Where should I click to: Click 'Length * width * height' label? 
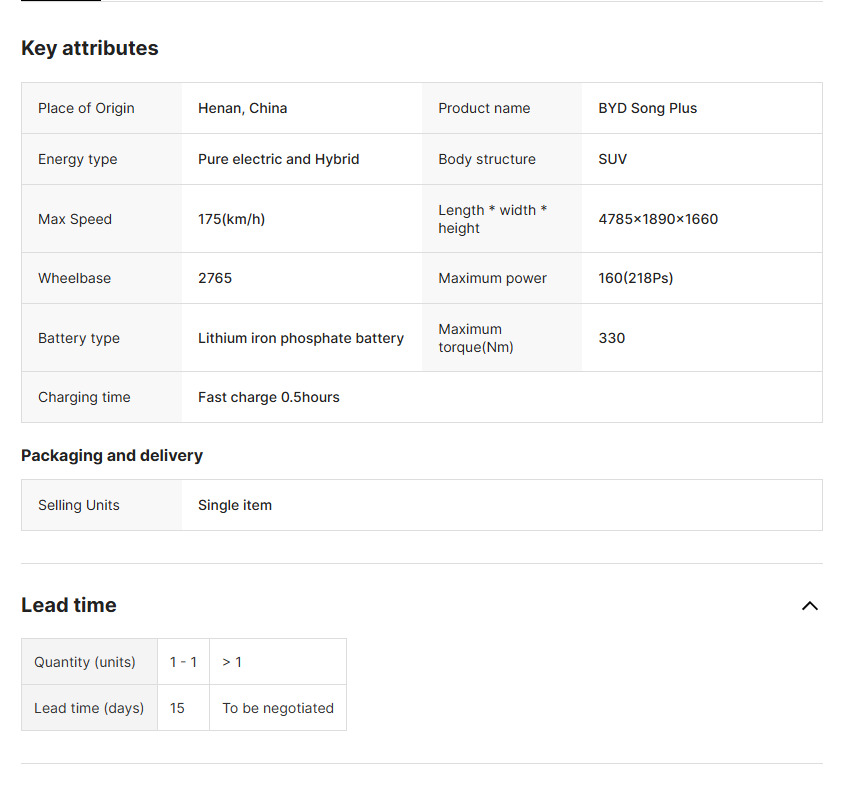[493, 219]
